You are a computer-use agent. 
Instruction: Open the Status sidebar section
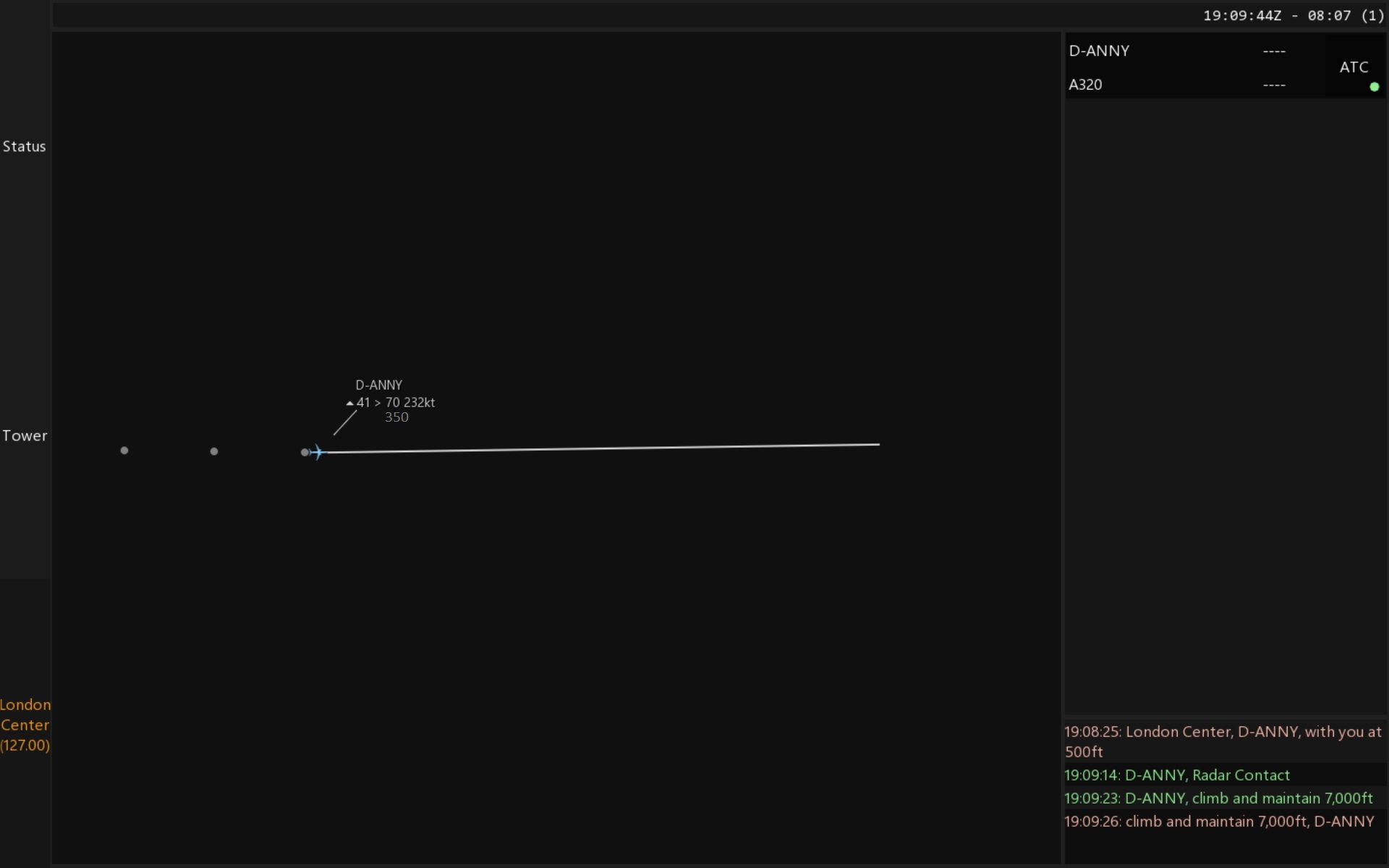pos(25,146)
